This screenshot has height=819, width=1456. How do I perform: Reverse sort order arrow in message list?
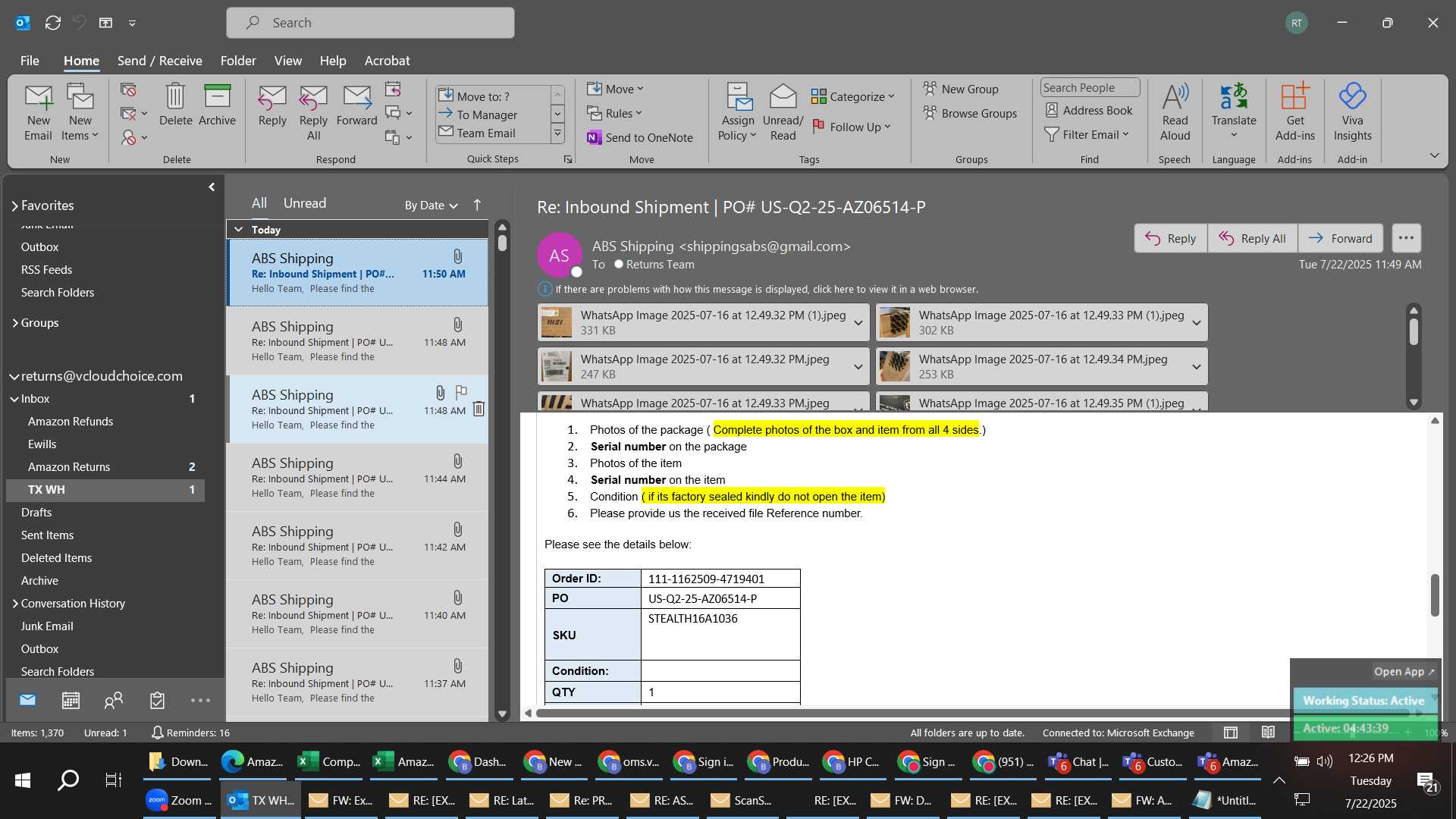[477, 205]
